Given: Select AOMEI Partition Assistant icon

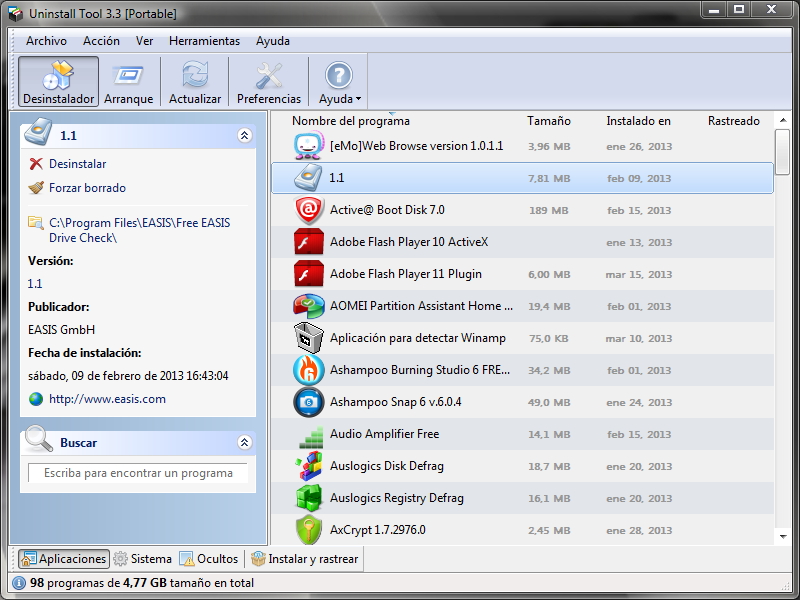Looking at the screenshot, I should tap(309, 306).
